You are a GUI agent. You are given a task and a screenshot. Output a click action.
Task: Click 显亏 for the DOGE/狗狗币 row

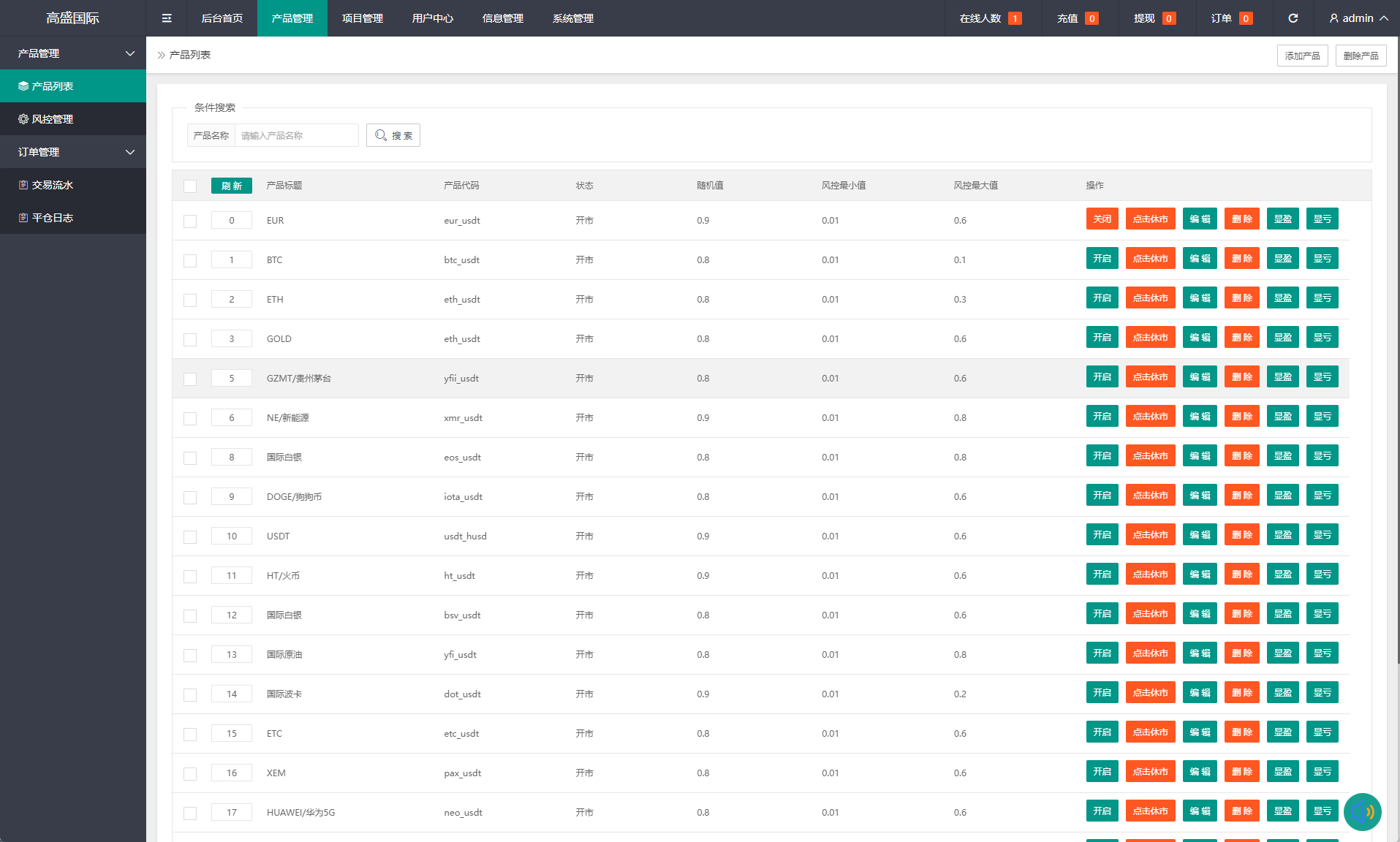1323,495
